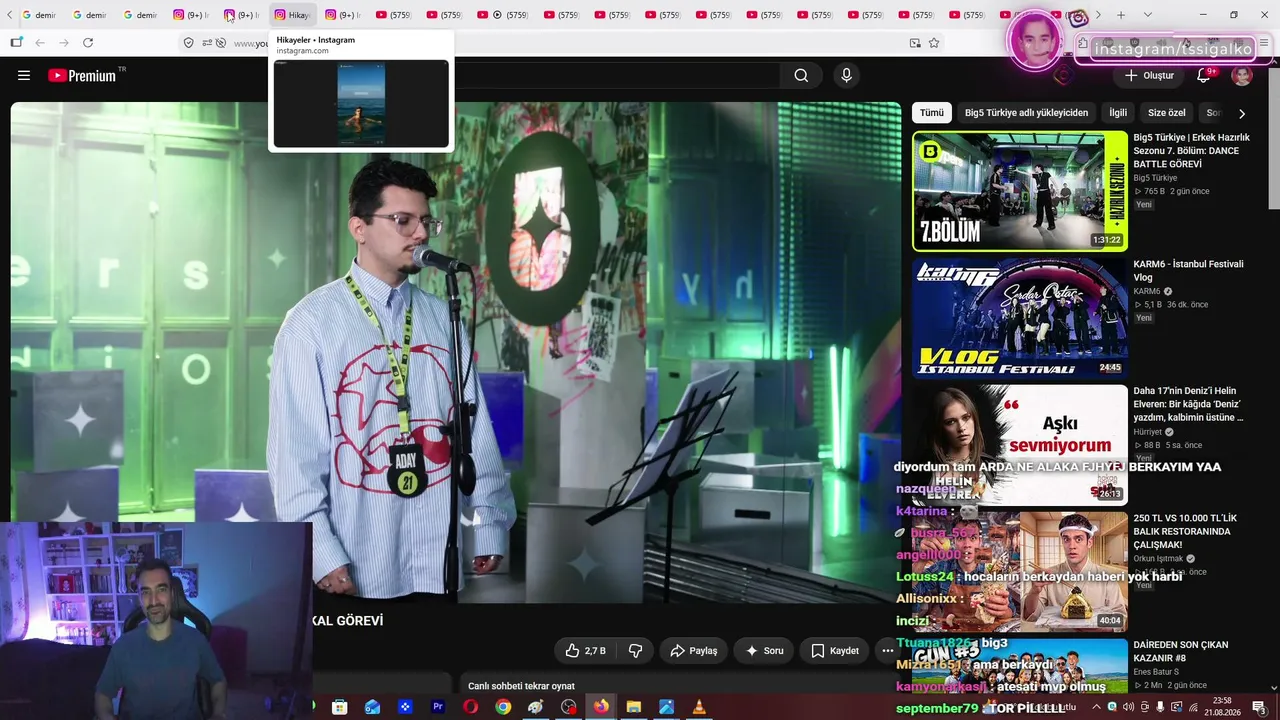Open Google Chrome from the taskbar
Image resolution: width=1280 pixels, height=720 pixels.
click(503, 707)
